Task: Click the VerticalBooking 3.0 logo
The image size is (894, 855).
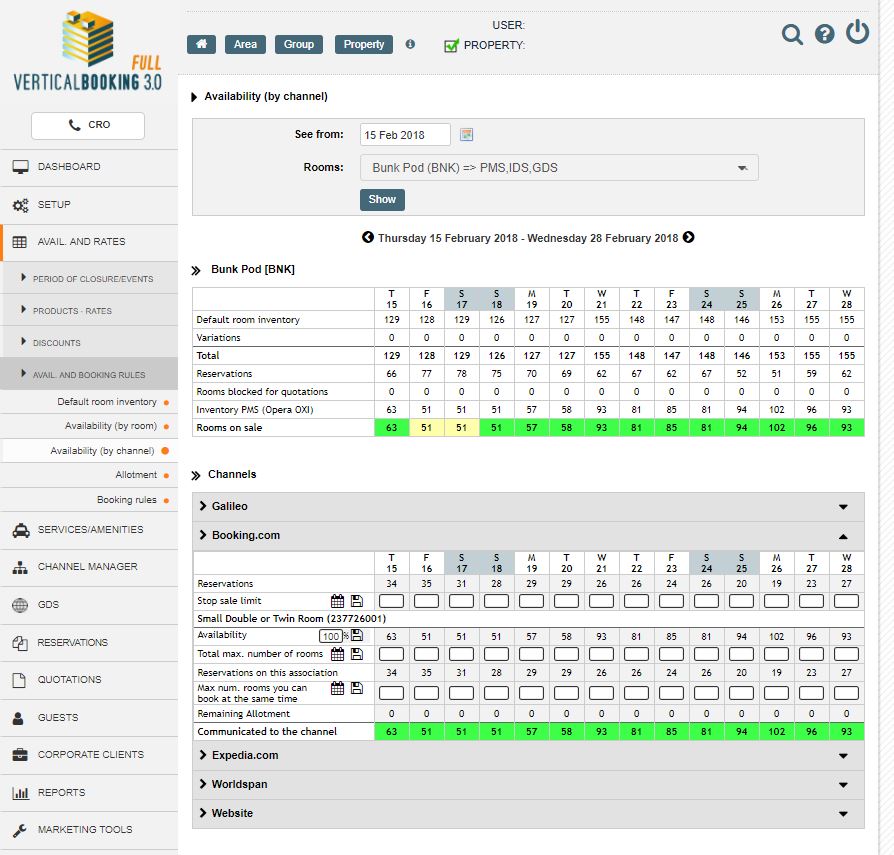Action: (88, 51)
